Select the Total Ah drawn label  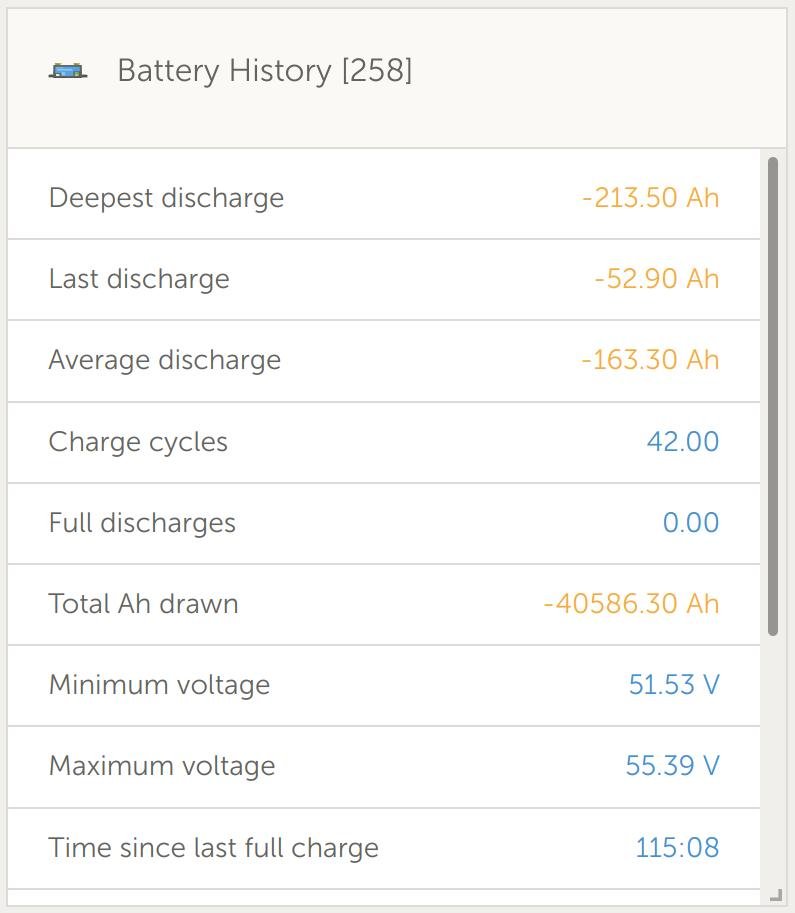143,604
